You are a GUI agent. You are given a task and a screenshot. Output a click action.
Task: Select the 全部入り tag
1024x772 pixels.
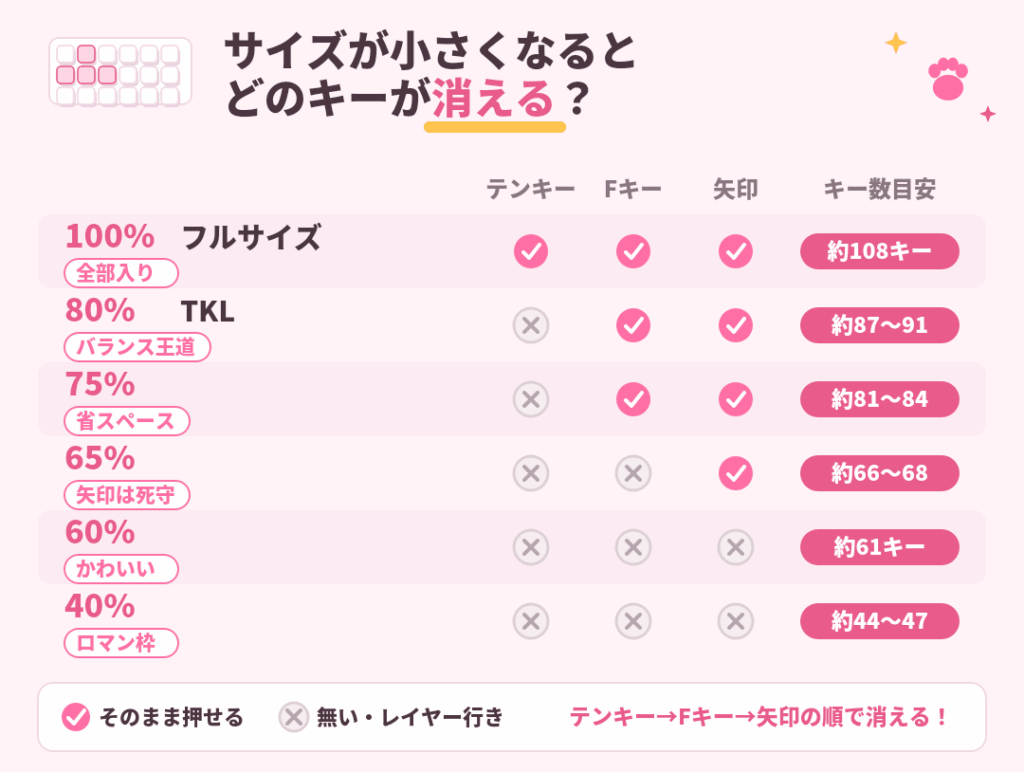pyautogui.click(x=121, y=273)
